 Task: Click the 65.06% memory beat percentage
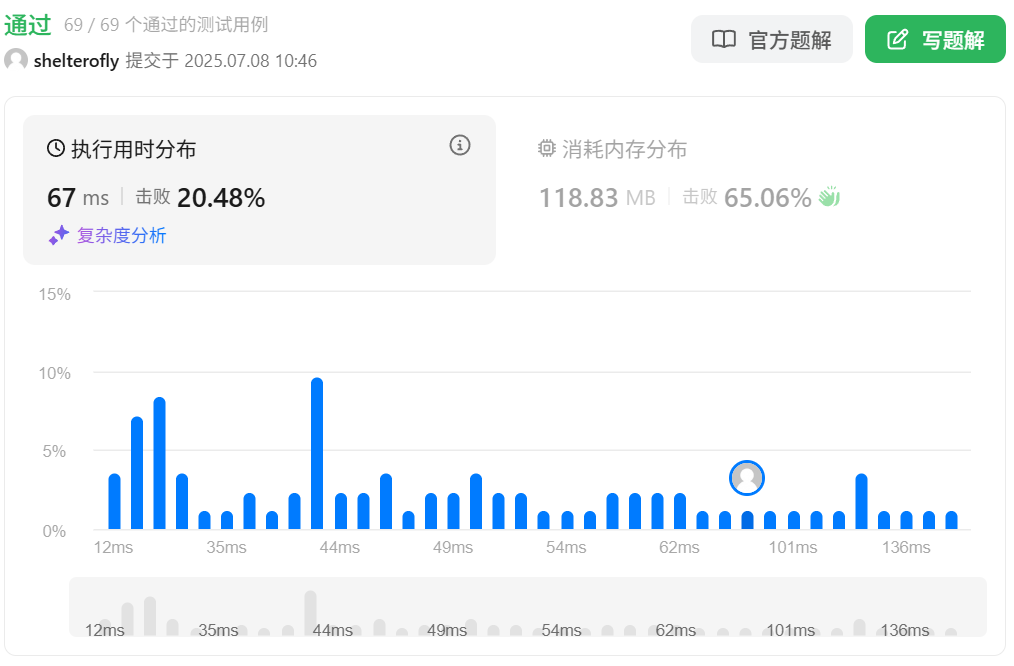[768, 198]
